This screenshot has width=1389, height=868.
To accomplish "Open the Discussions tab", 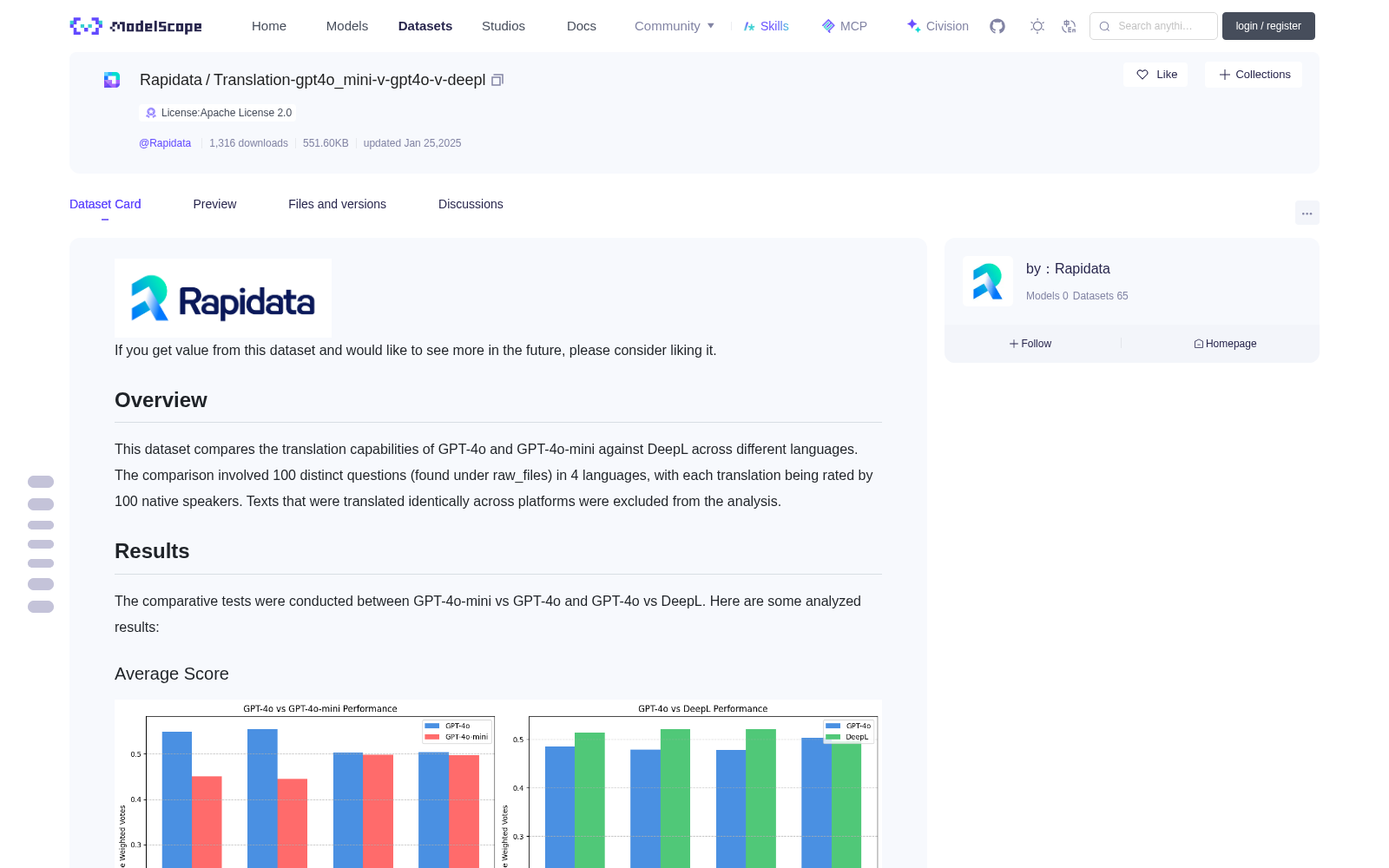I will click(x=471, y=204).
